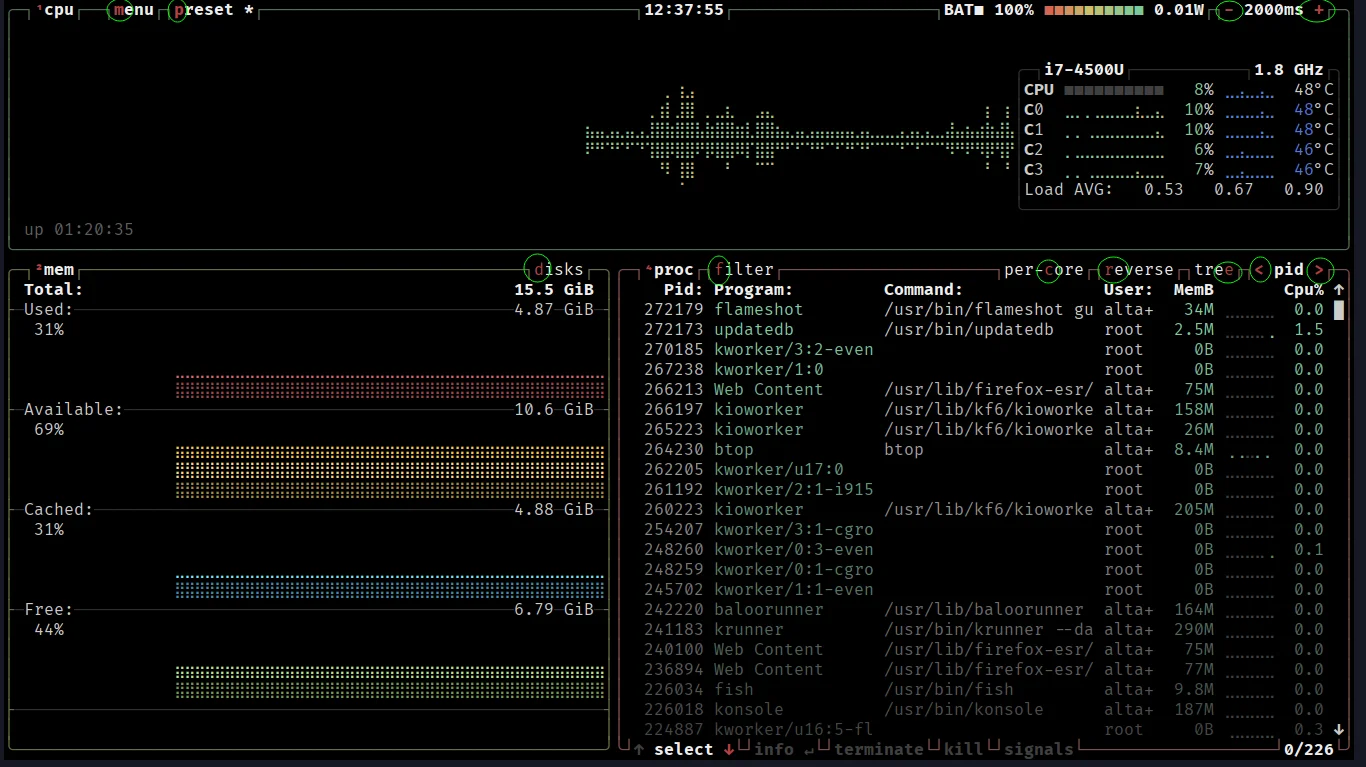The width and height of the screenshot is (1366, 767).
Task: Click select up arrow at bottom
Action: (639, 749)
